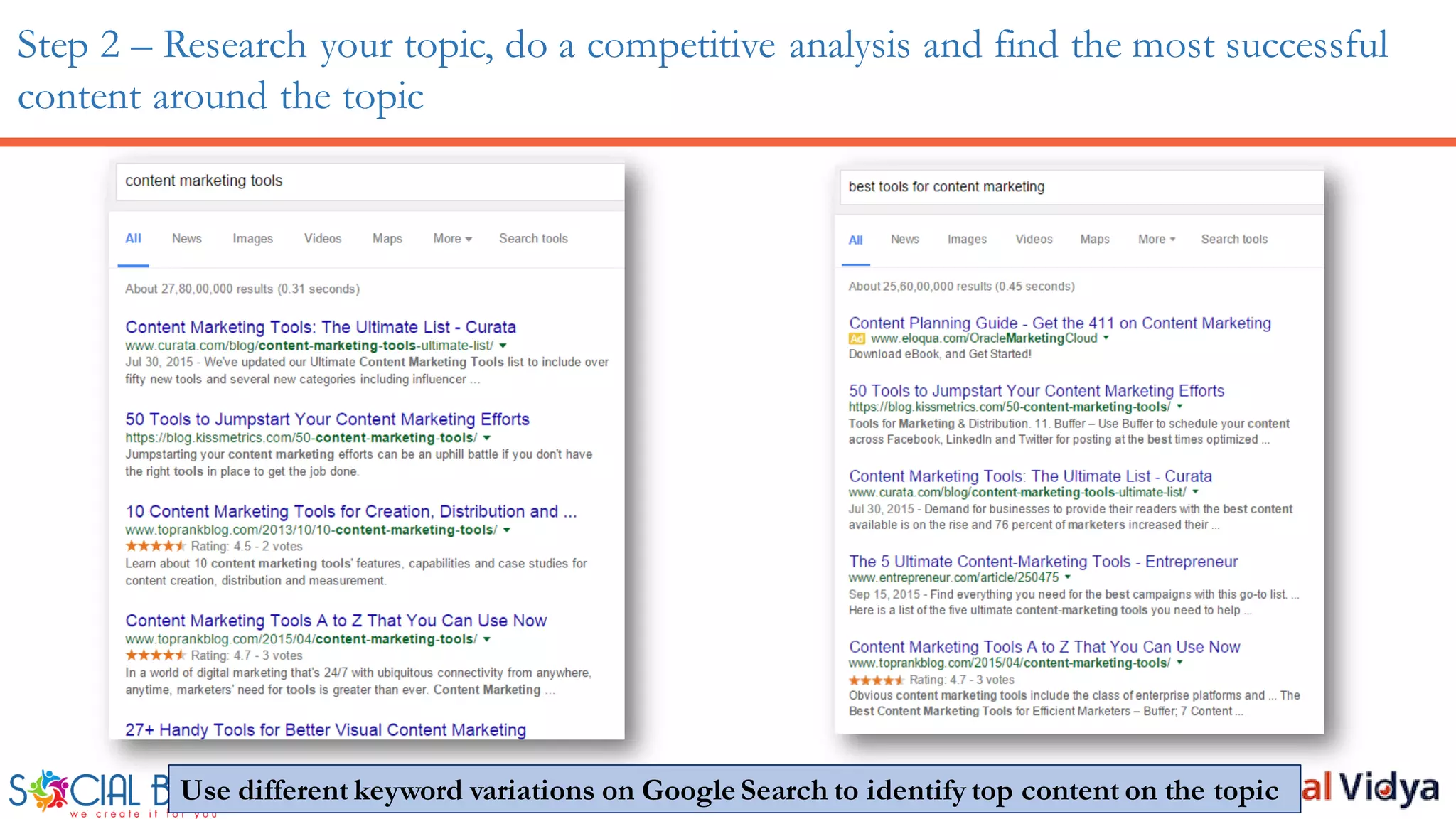Viewport: 1456px width, 819px height.
Task: Expand dropdown arrow next to curata.com URL in right results
Action: tap(1196, 492)
